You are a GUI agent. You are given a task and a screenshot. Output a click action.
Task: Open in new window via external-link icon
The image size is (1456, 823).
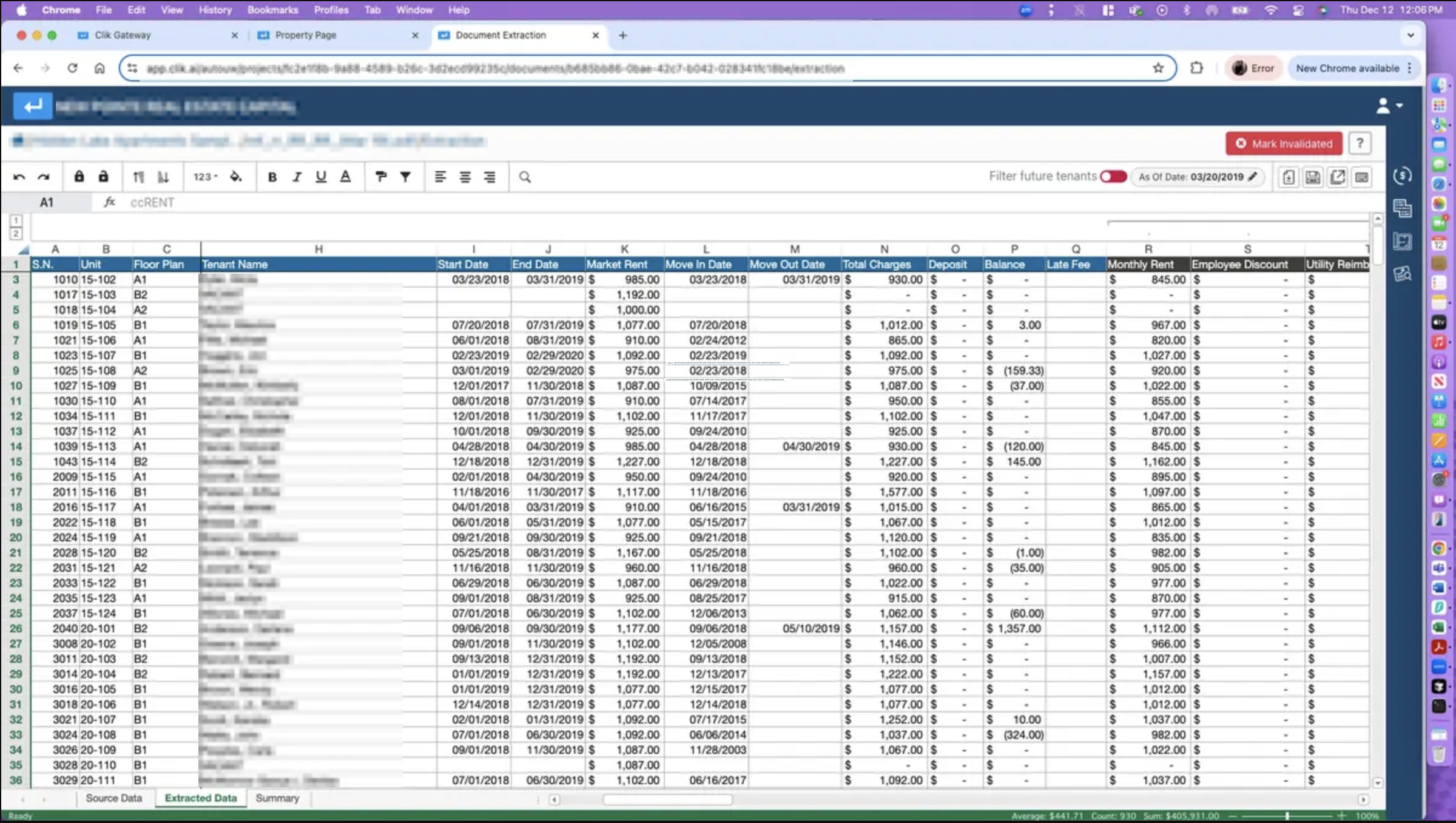pos(1337,177)
